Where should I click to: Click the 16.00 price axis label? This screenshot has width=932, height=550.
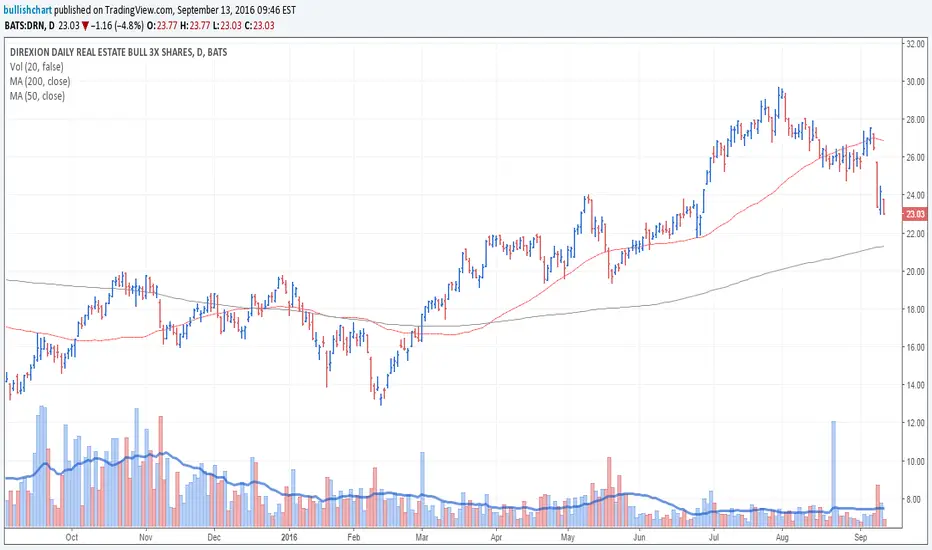click(x=915, y=347)
